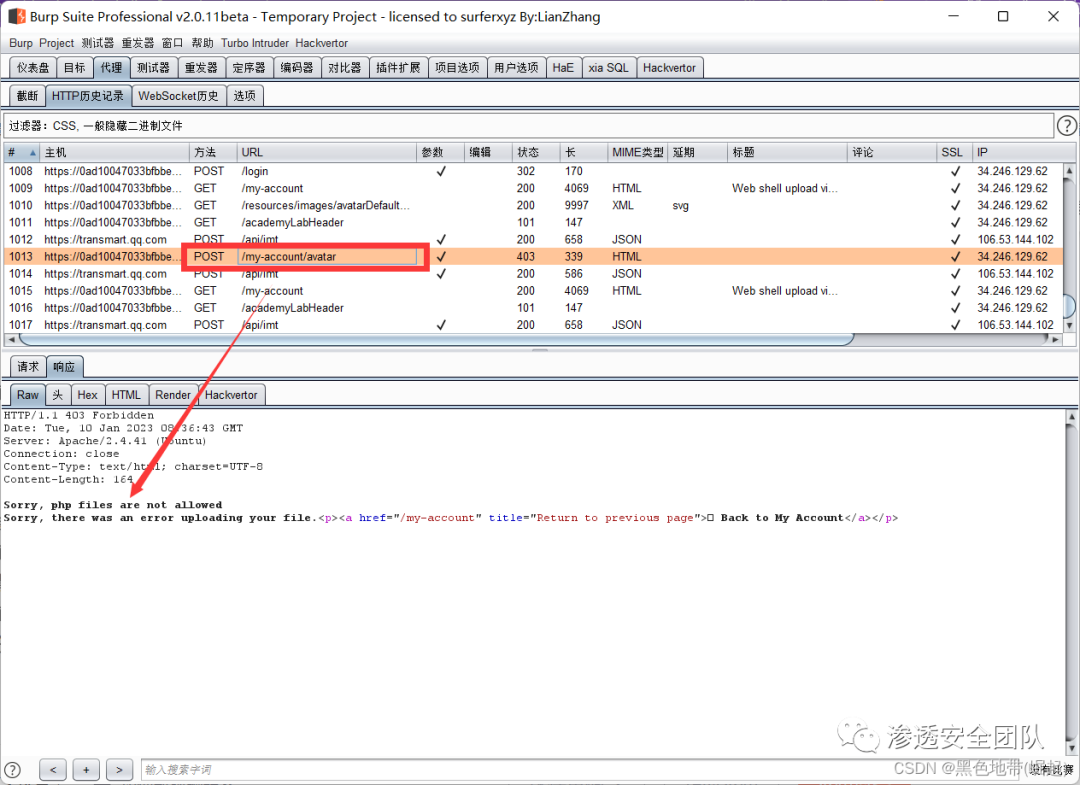Switch to the 对比器 tab
The height and width of the screenshot is (785, 1080).
[344, 67]
